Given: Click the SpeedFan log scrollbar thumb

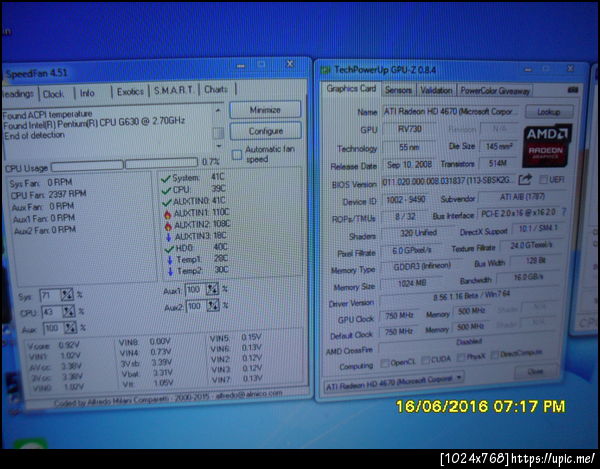Looking at the screenshot, I should [x=218, y=133].
